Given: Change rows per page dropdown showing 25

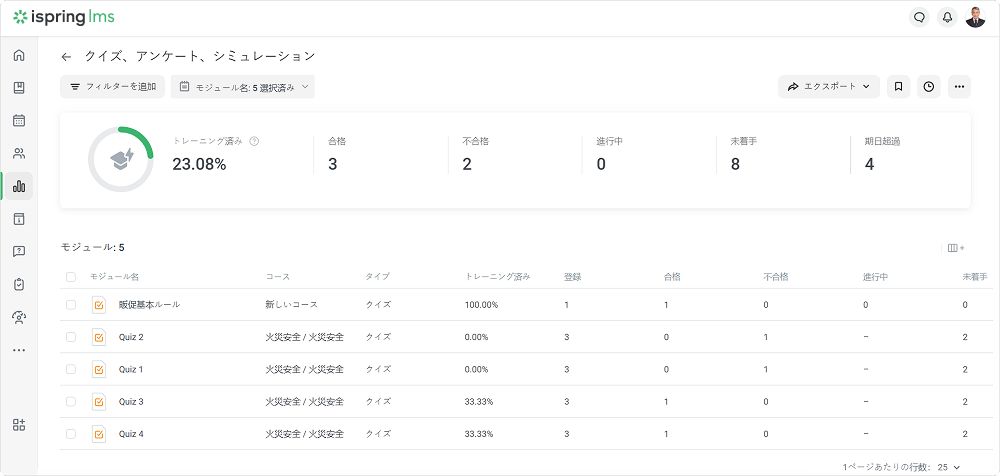Looking at the screenshot, I should pos(948,467).
